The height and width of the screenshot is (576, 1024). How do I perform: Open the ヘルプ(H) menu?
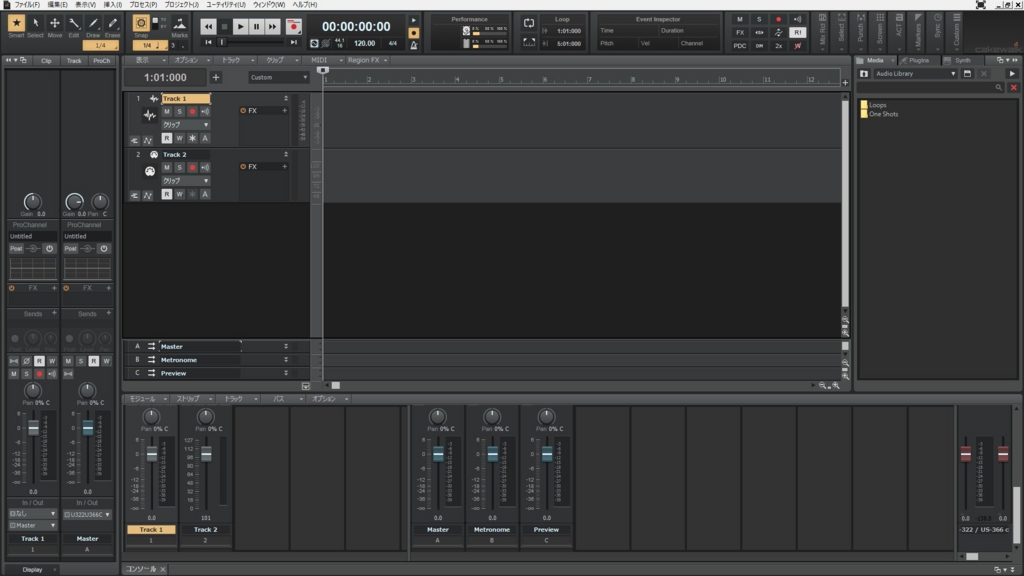(305, 5)
